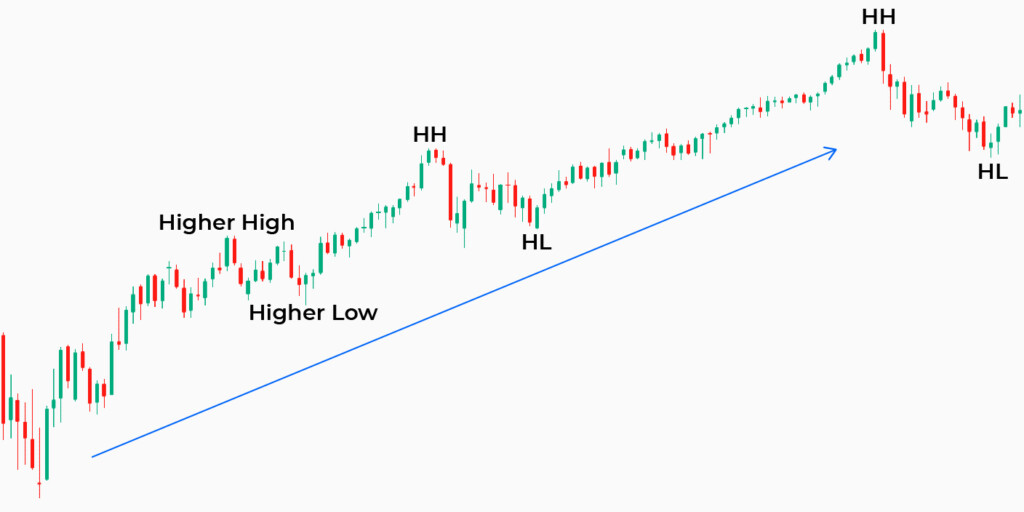Select the tall red candle after the middle HH peak
The image size is (1024, 512).
tap(450, 190)
